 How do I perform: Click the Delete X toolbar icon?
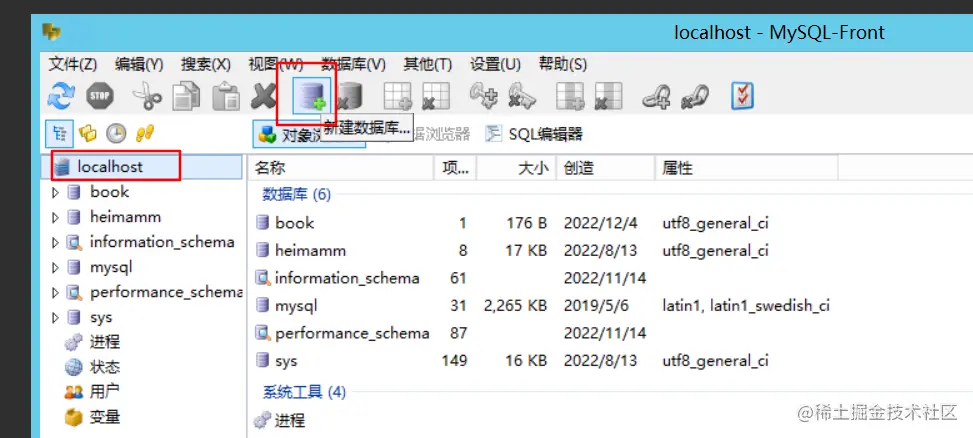(263, 96)
